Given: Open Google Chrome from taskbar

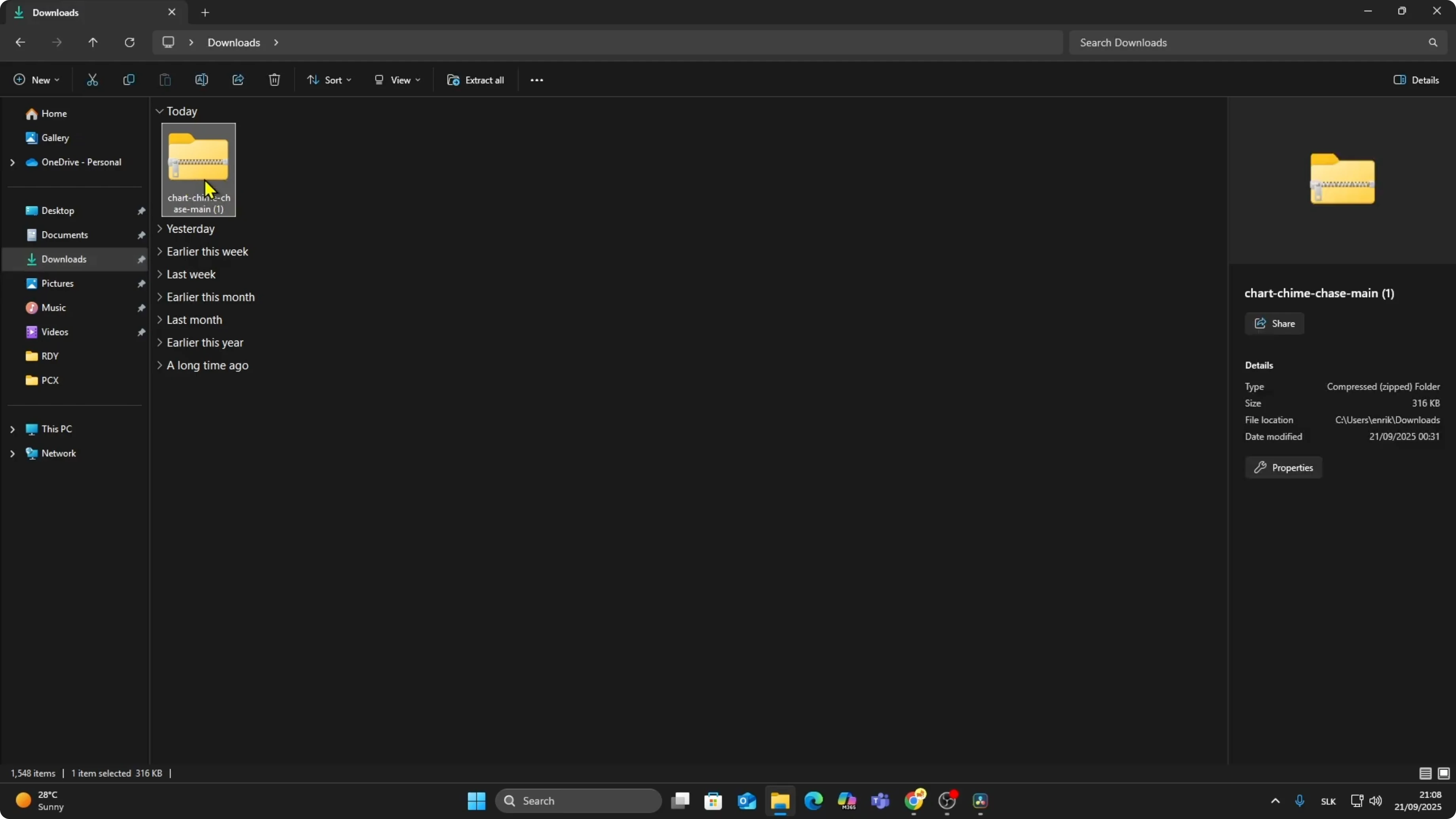Looking at the screenshot, I should coord(914,801).
